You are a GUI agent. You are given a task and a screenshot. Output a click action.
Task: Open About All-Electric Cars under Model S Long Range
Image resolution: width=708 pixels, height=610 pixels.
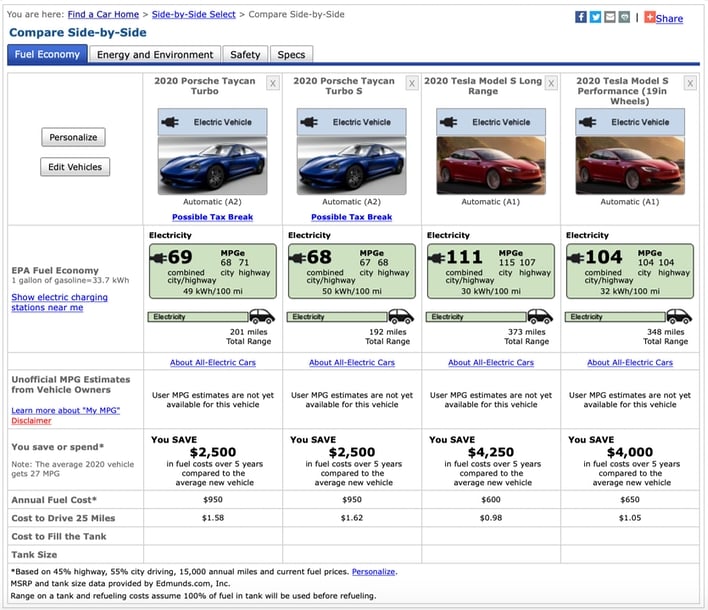click(x=491, y=363)
